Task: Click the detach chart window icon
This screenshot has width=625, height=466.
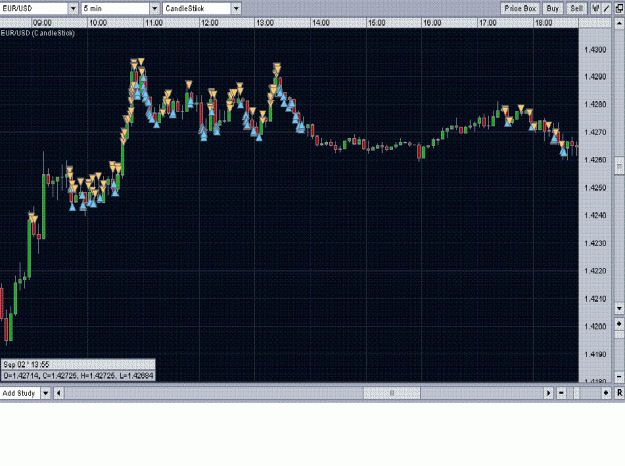Action: click(619, 8)
